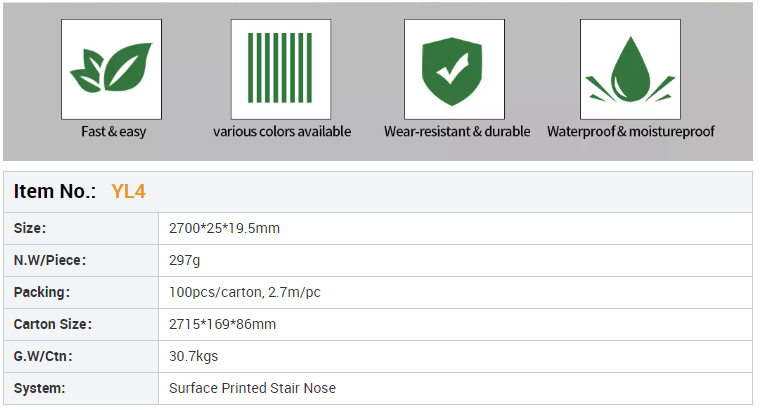This screenshot has width=767, height=410.
Task: Click the water droplet icon
Action: [630, 69]
